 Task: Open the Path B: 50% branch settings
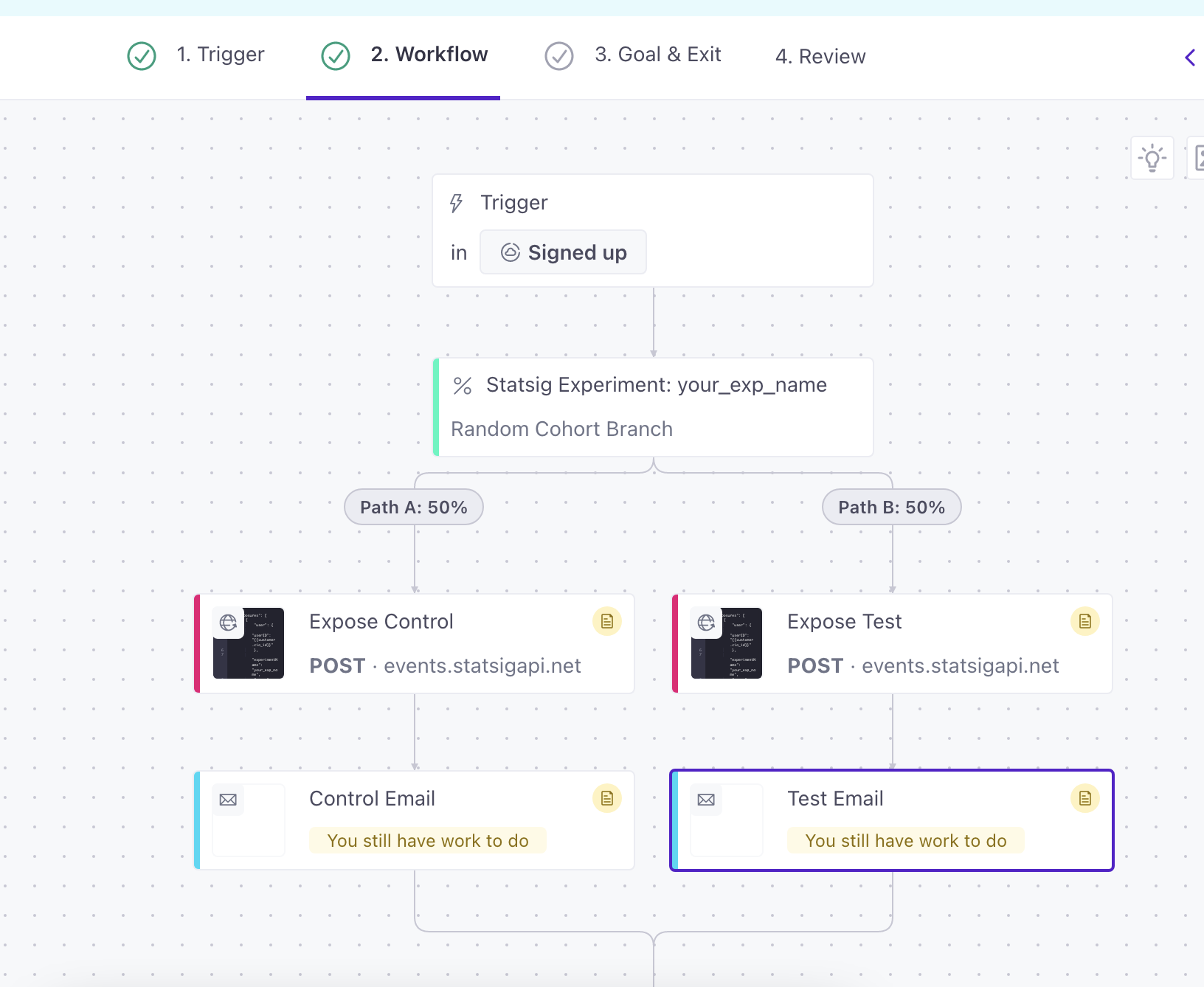tap(891, 507)
